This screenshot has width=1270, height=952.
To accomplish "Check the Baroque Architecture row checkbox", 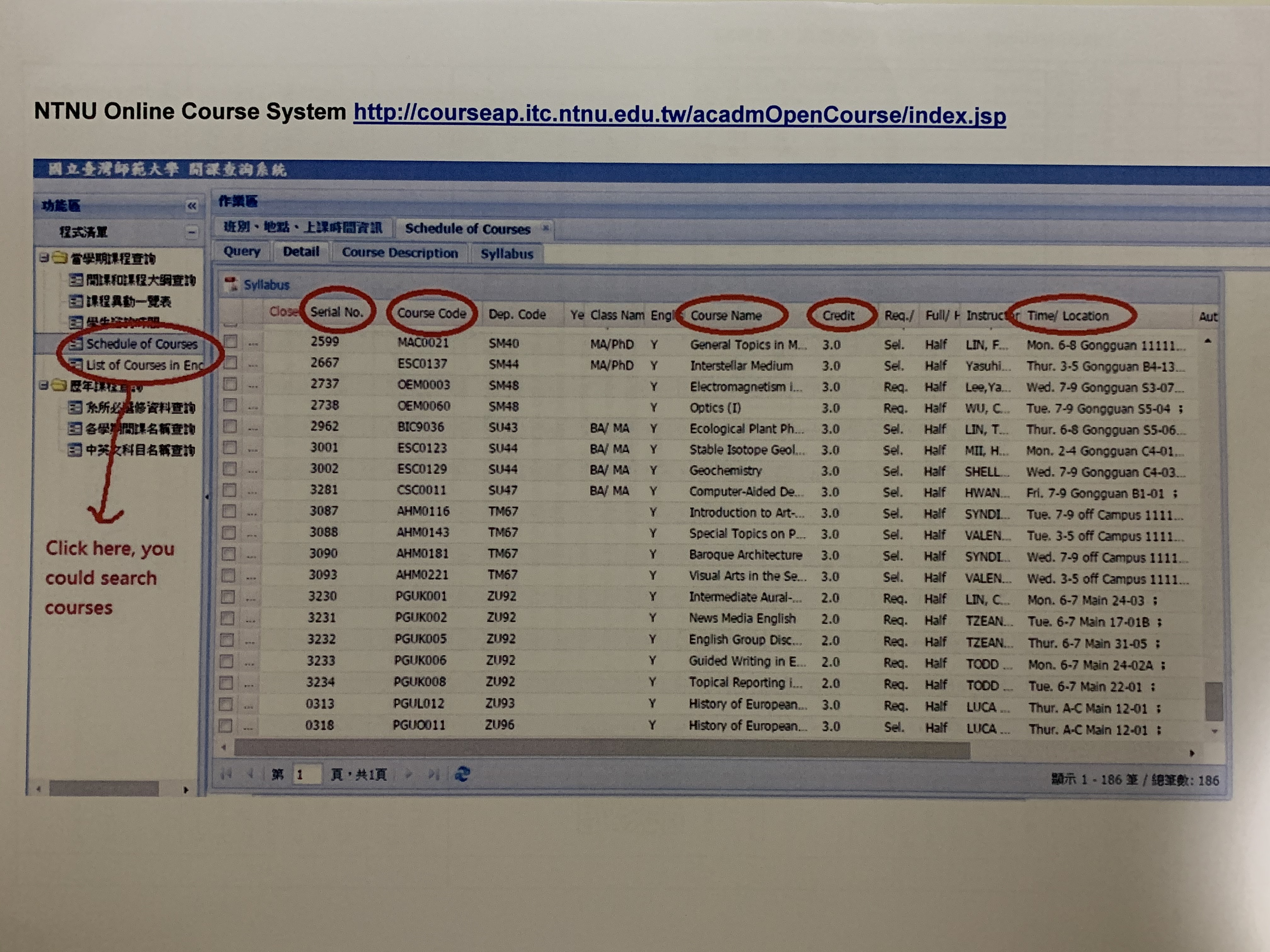I will (x=228, y=554).
